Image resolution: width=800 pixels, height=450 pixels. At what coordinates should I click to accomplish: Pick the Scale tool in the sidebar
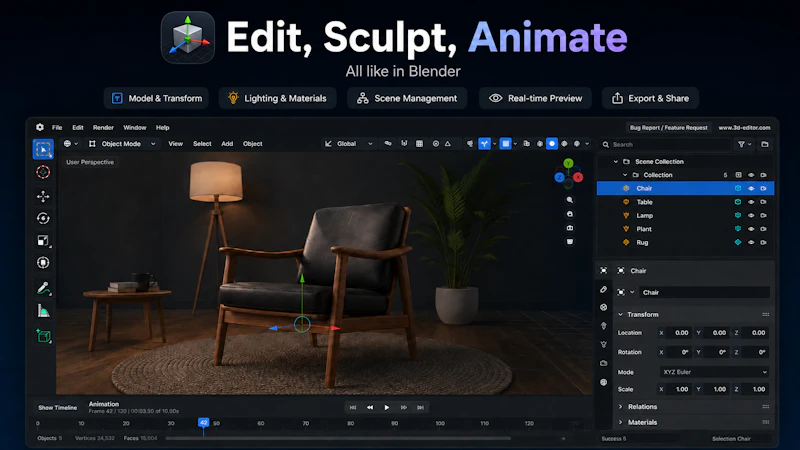pos(43,240)
